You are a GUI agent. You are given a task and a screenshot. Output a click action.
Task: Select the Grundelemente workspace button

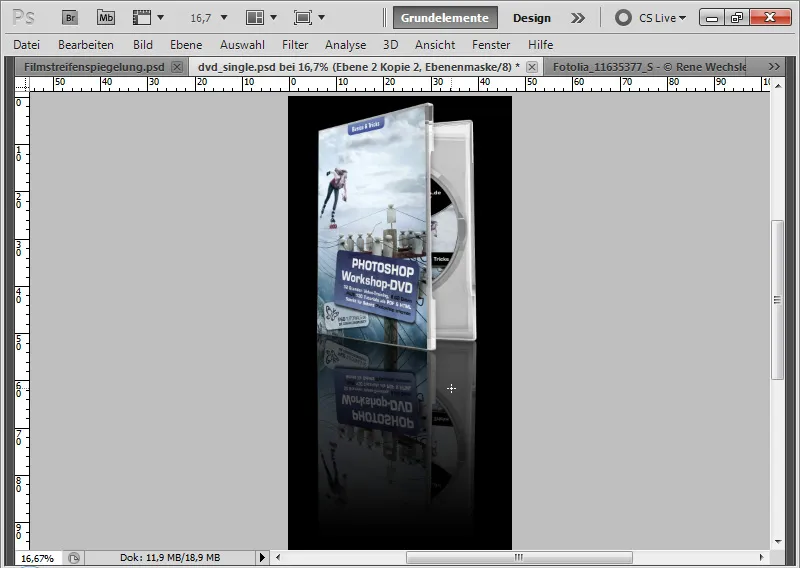pyautogui.click(x=445, y=18)
